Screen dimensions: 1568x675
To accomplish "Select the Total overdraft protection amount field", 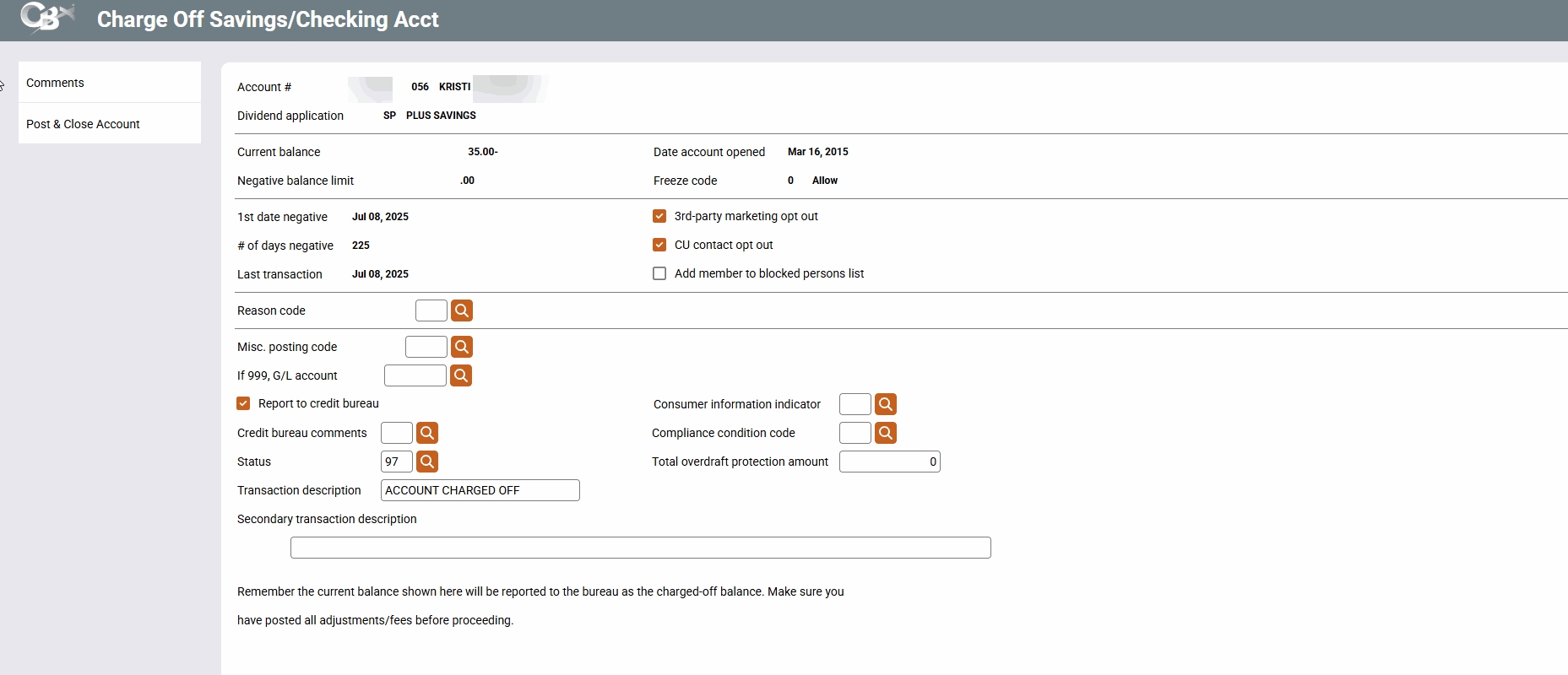I will [x=889, y=462].
